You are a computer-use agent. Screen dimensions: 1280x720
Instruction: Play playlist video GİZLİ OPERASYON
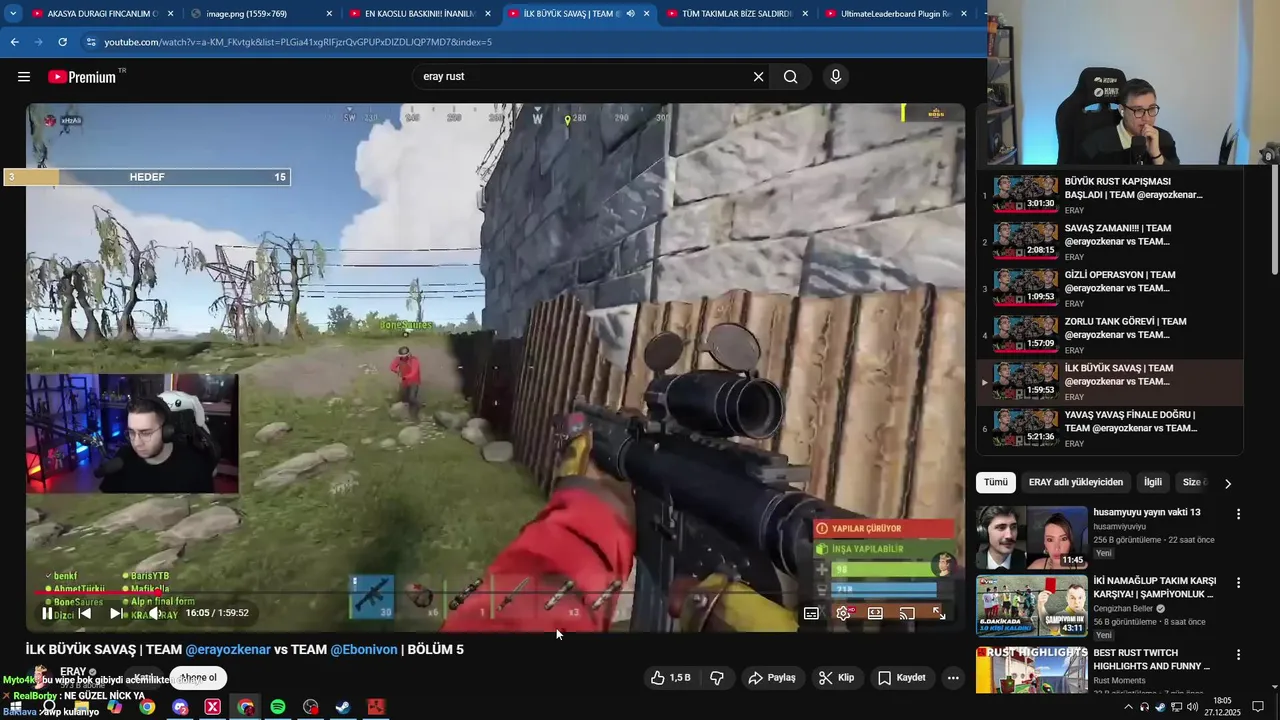click(1110, 288)
